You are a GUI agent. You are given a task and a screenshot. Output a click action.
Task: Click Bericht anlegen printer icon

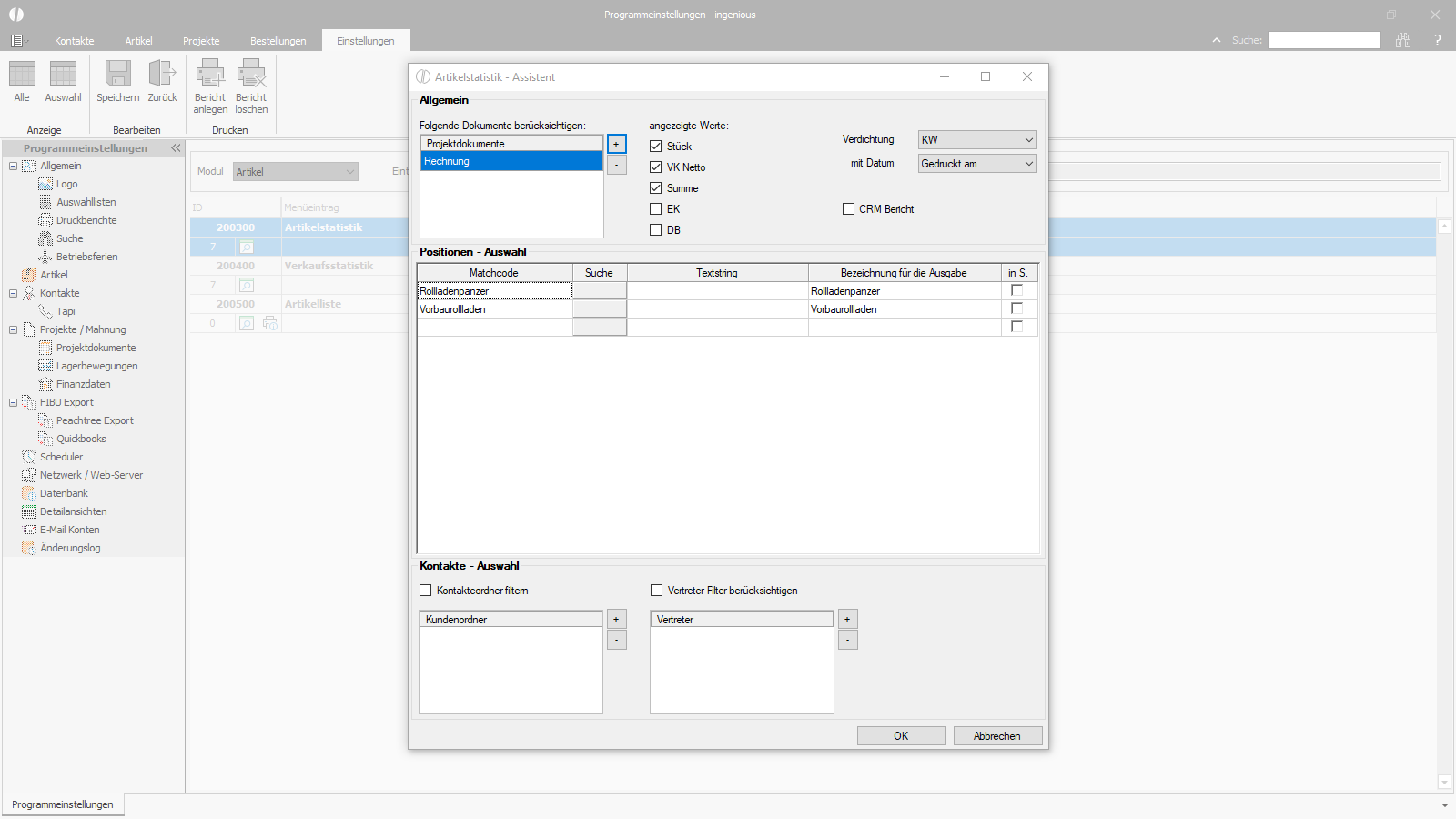click(210, 73)
